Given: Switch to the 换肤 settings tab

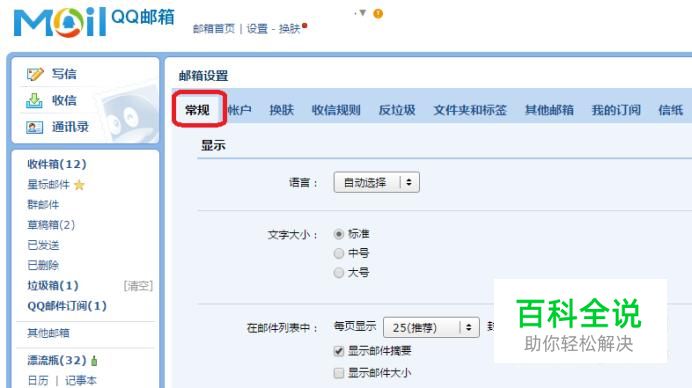Looking at the screenshot, I should [x=282, y=110].
